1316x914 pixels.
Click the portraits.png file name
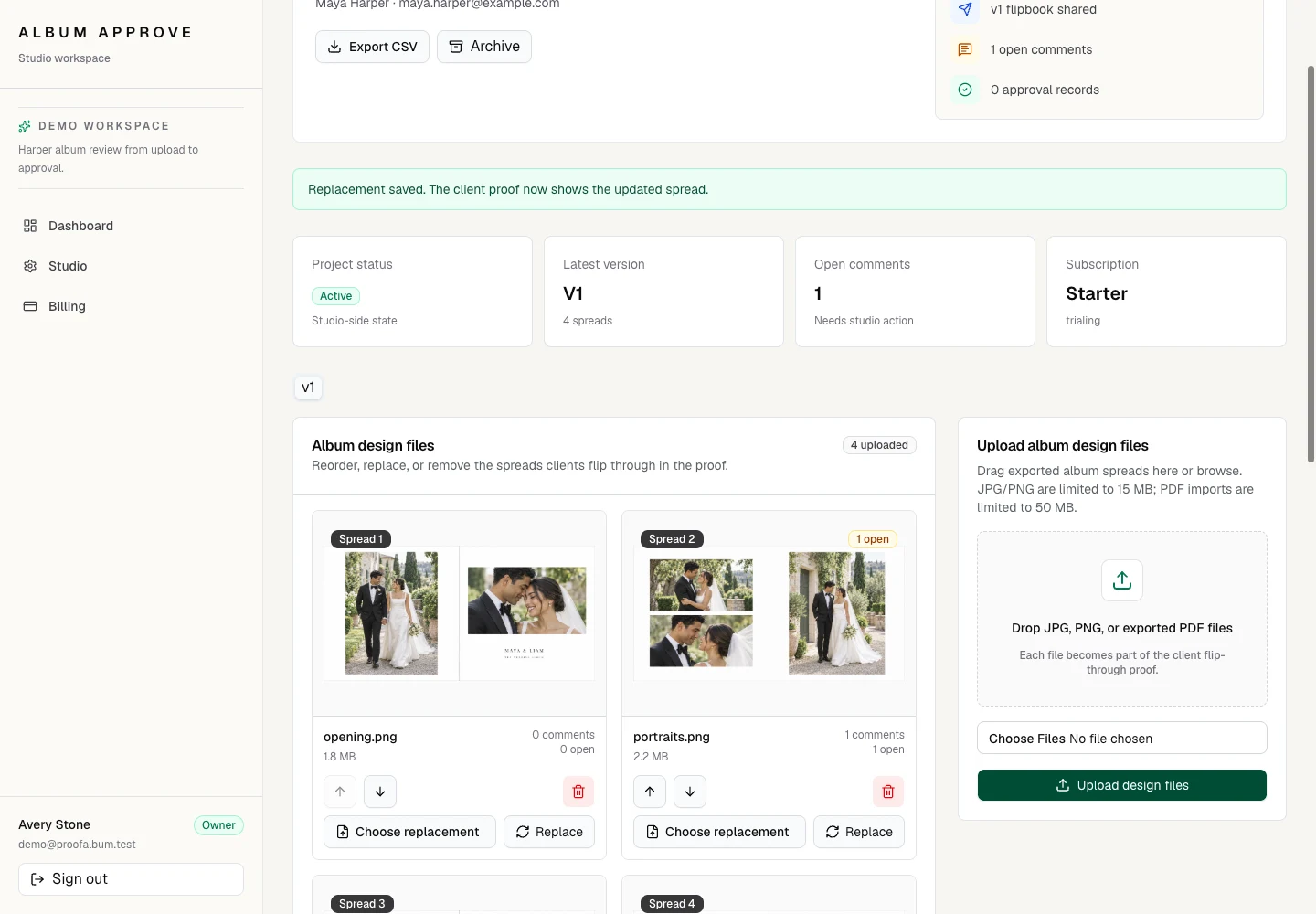pos(672,737)
